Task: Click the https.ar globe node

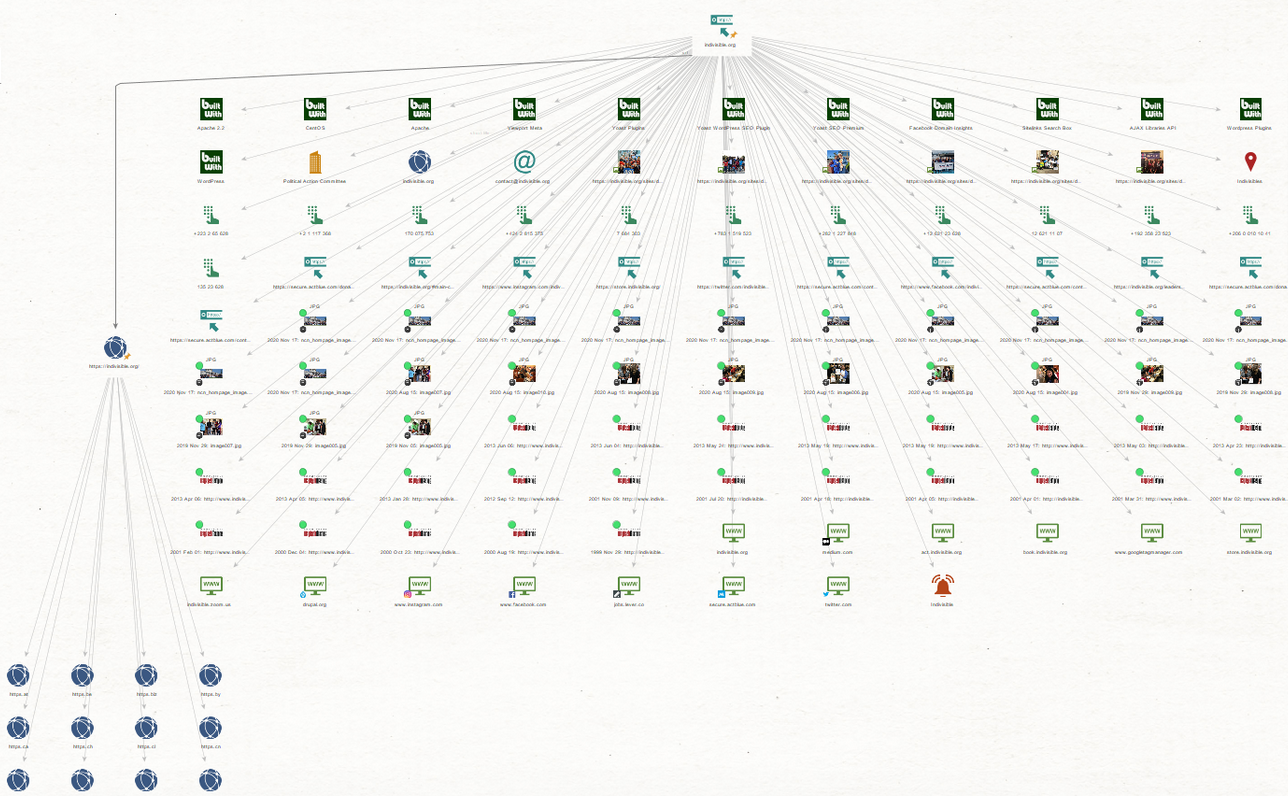Action: [x=19, y=676]
